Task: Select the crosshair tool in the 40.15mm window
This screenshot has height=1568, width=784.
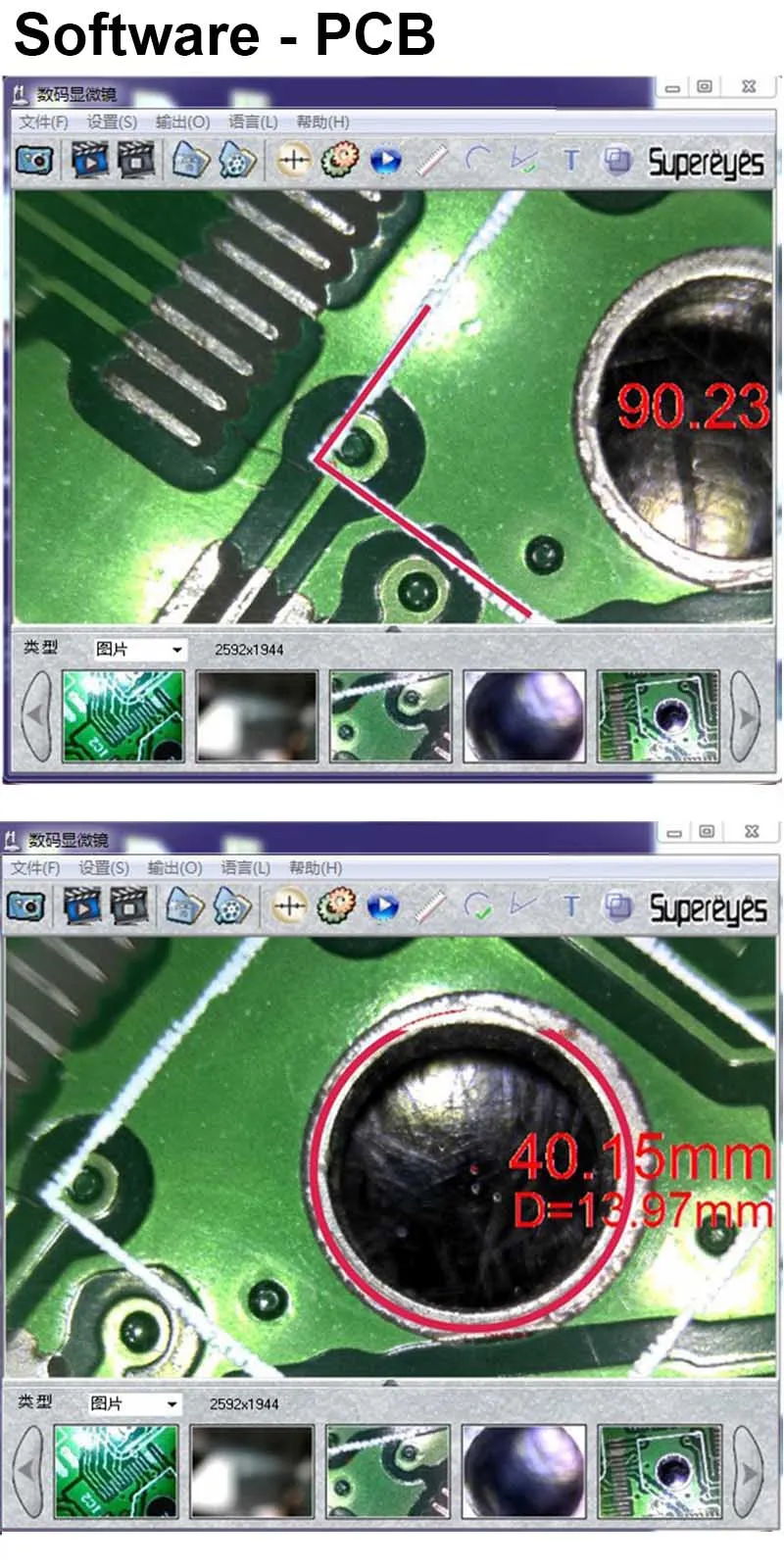Action: (x=289, y=906)
